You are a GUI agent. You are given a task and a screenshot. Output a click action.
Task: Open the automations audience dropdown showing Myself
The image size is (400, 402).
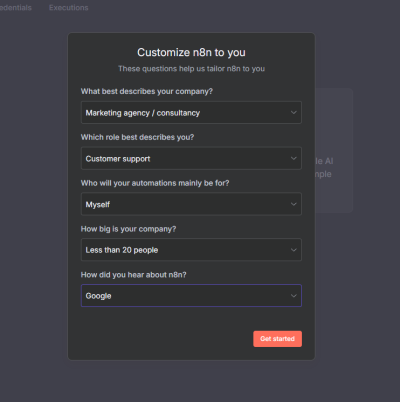coord(191,204)
